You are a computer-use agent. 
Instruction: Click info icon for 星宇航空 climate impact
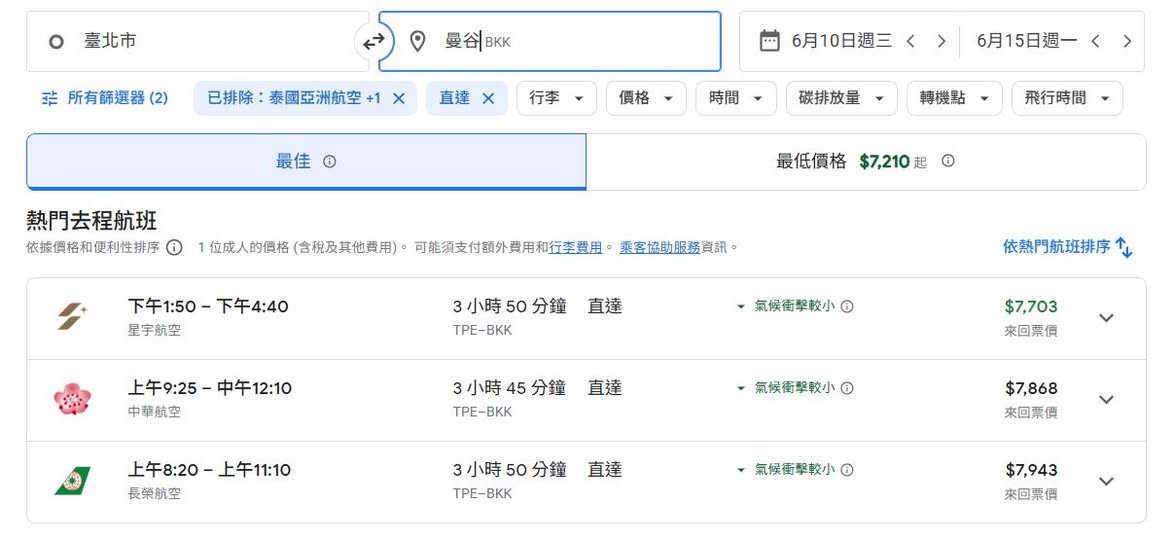click(x=847, y=307)
